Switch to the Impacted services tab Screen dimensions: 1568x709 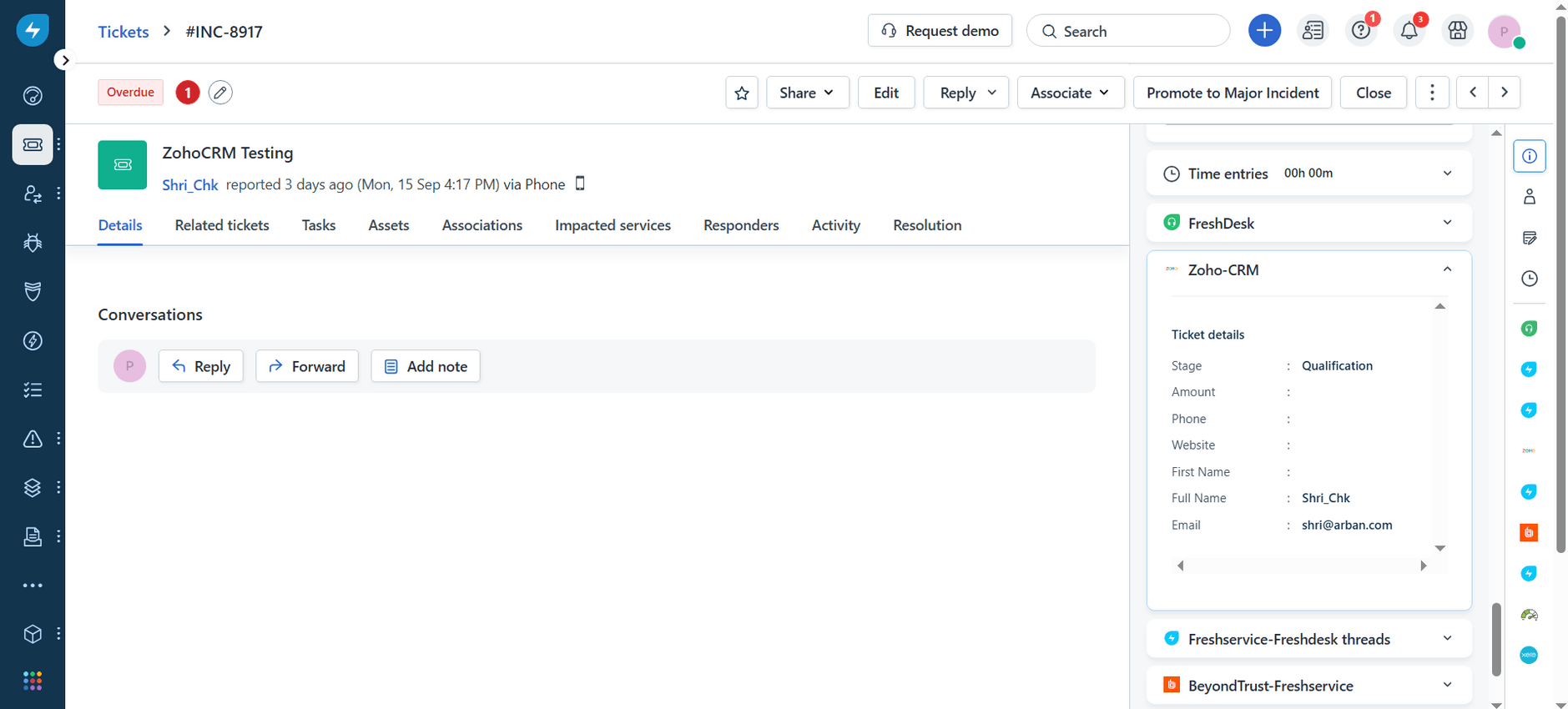click(x=613, y=225)
